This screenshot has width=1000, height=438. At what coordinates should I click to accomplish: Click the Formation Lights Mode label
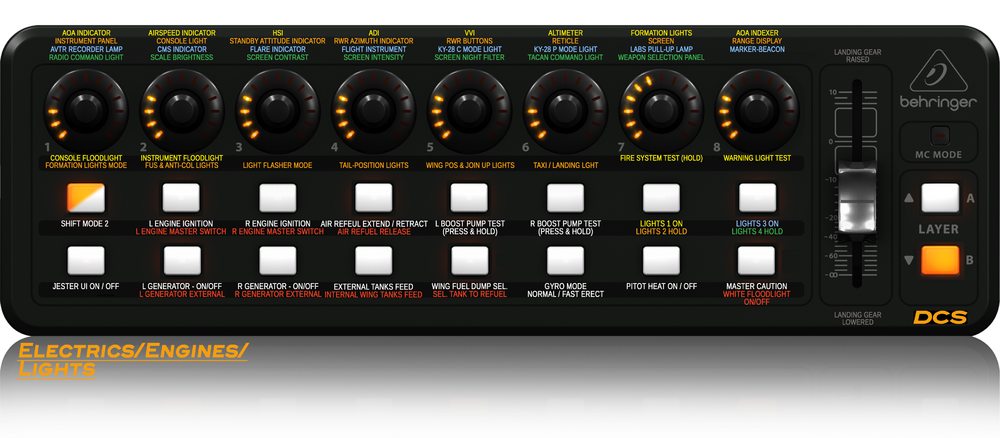pos(86,166)
